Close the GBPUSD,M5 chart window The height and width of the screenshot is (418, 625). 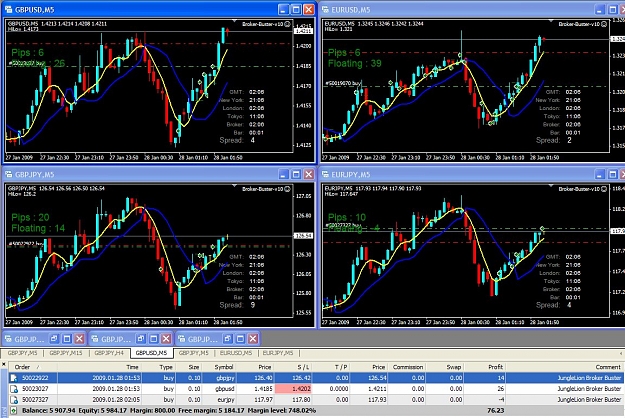(309, 9)
